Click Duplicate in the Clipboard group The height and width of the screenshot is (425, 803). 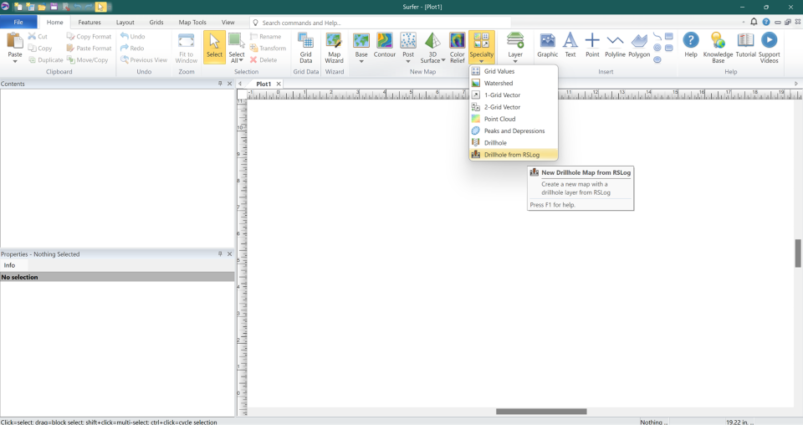(46, 60)
